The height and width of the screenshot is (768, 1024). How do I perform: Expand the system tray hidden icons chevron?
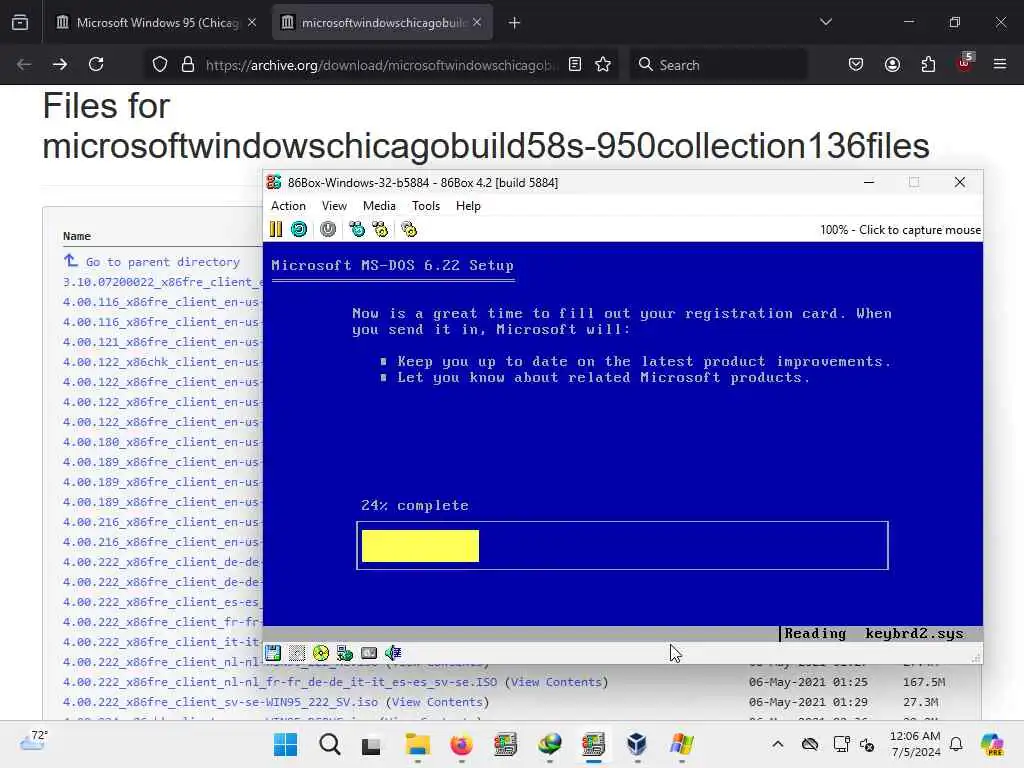(x=778, y=744)
